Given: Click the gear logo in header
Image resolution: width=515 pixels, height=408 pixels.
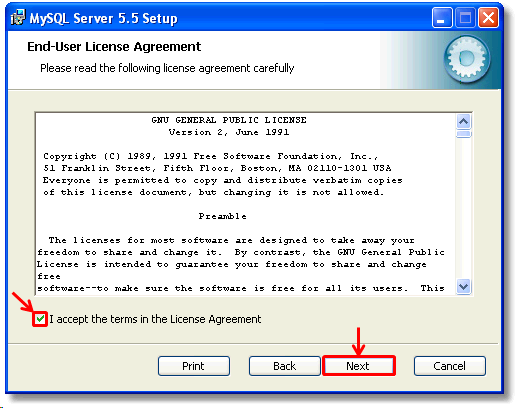Looking at the screenshot, I should tap(467, 59).
